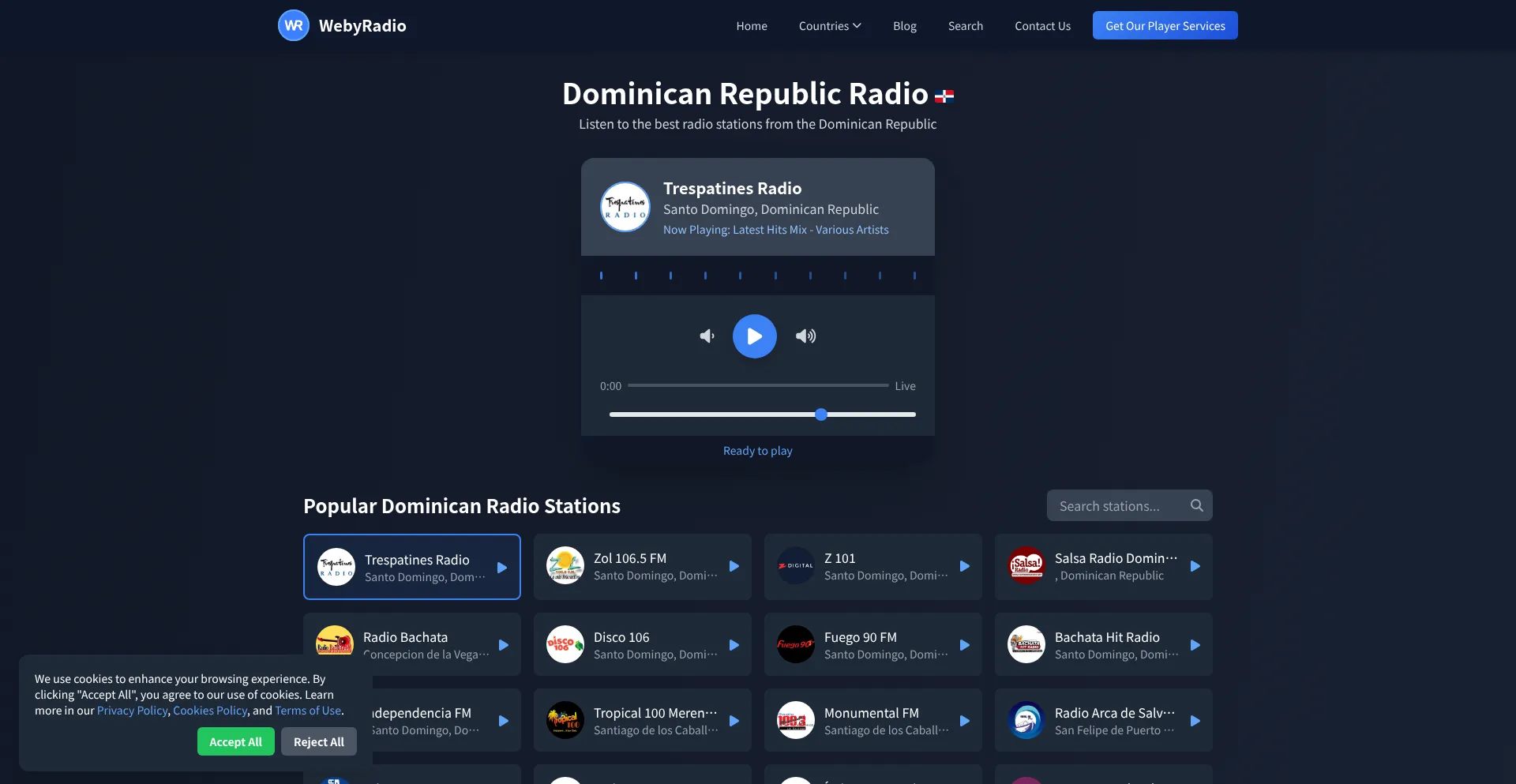Viewport: 1516px width, 784px height.
Task: Click the Z 101 Digital logo
Action: point(796,565)
